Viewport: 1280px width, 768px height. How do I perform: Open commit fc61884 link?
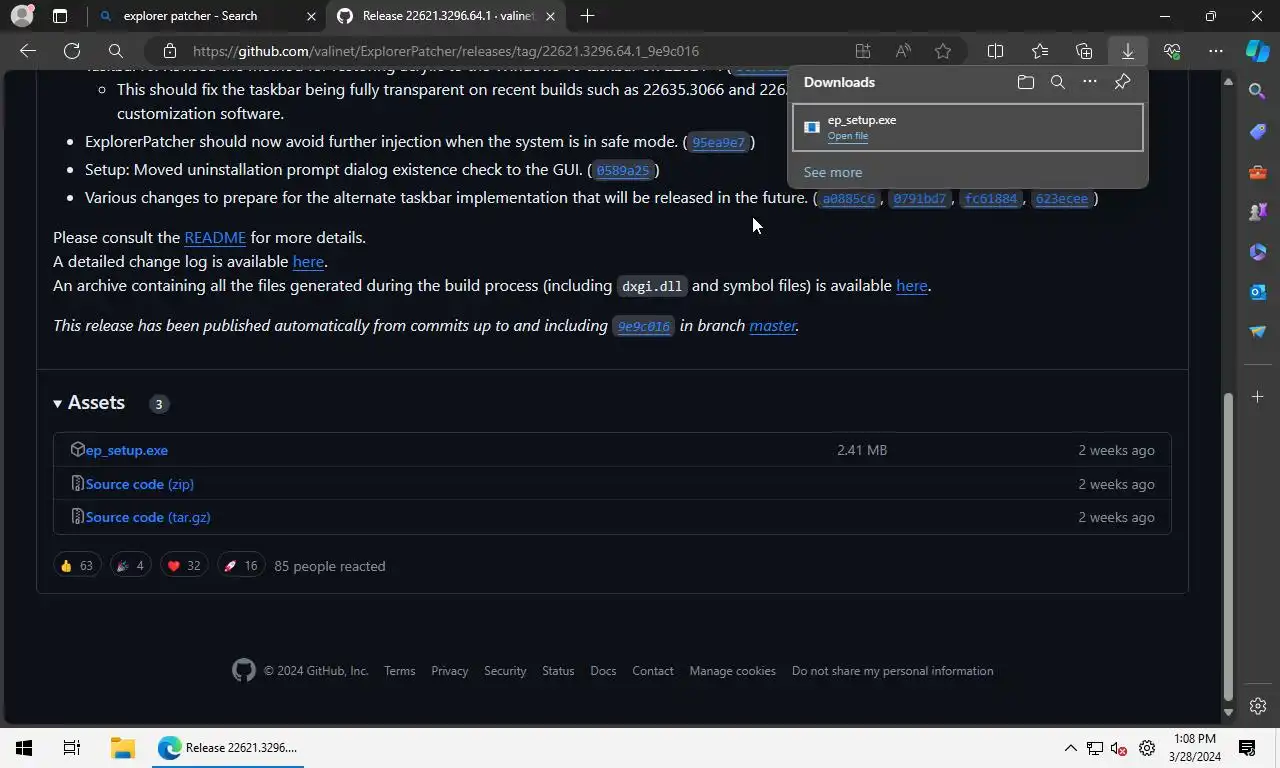pyautogui.click(x=990, y=198)
